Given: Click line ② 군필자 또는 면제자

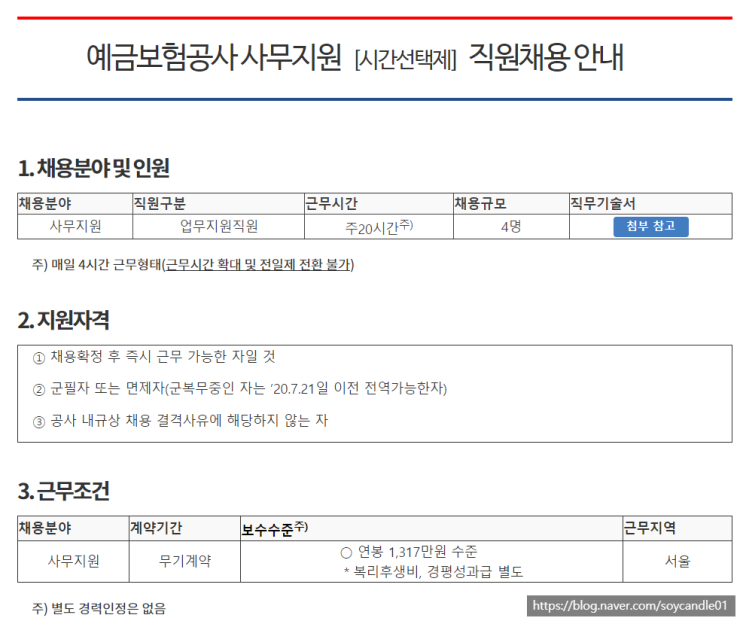Looking at the screenshot, I should point(240,389).
